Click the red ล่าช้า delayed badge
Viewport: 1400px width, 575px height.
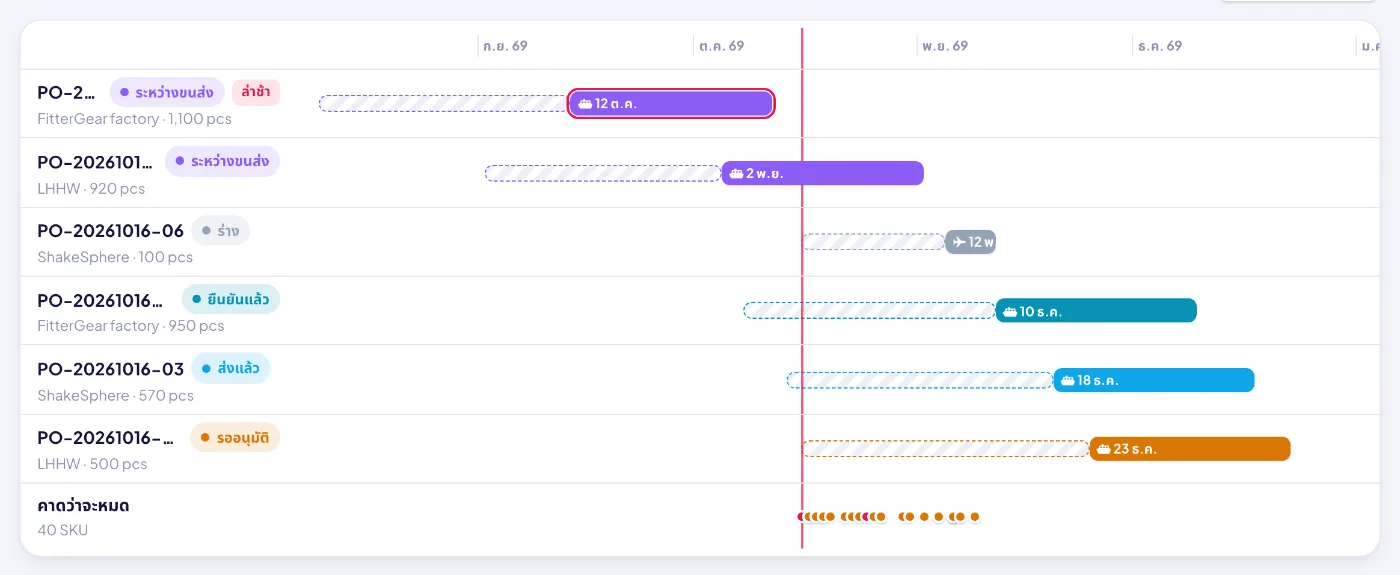[x=255, y=92]
